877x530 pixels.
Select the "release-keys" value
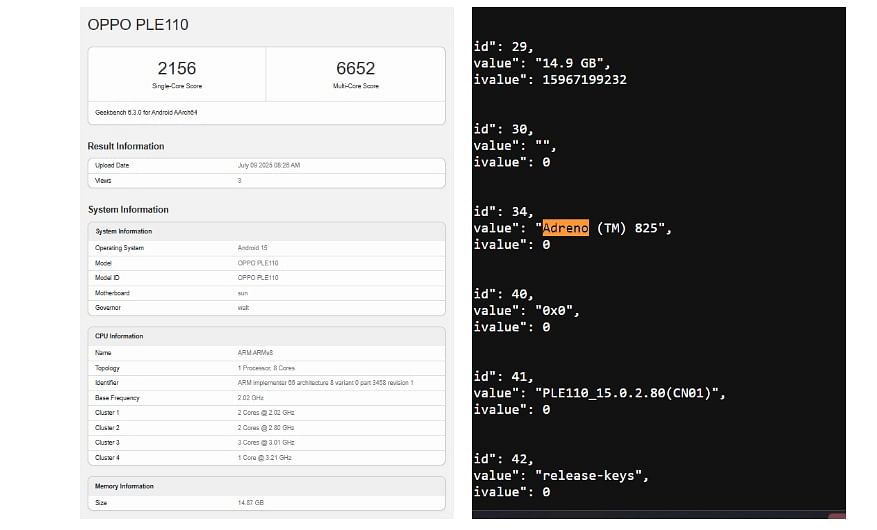pos(588,476)
